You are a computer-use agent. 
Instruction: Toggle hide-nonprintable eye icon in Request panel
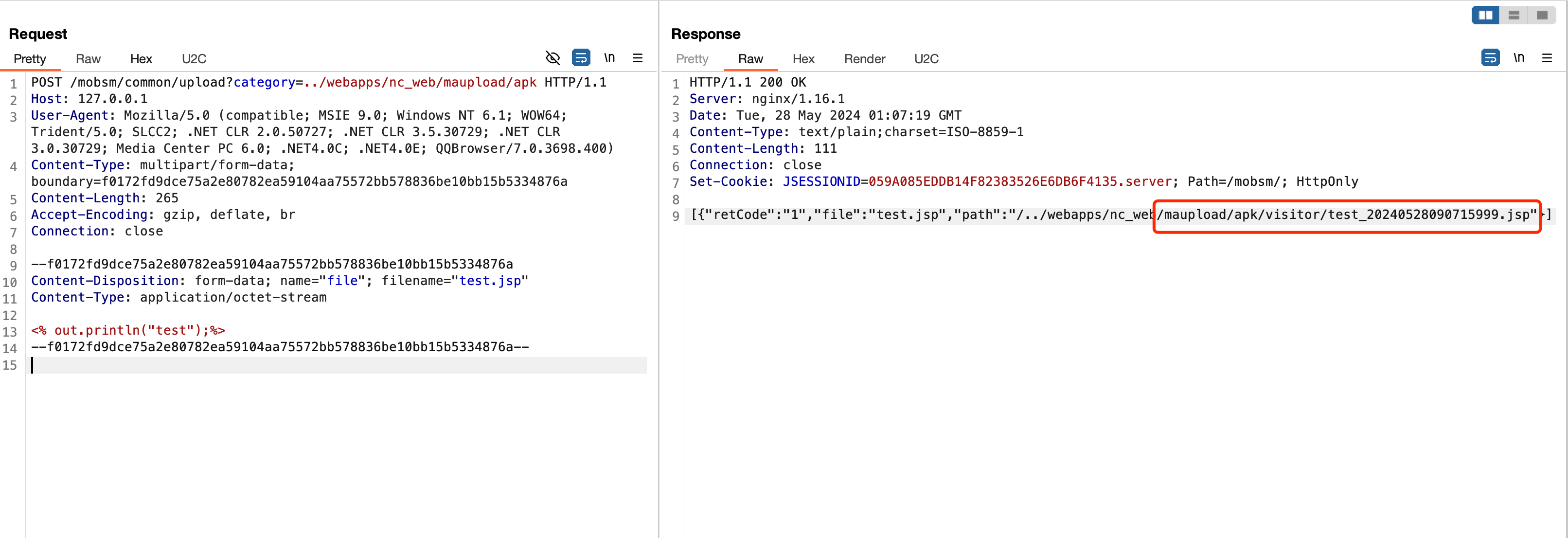[552, 58]
